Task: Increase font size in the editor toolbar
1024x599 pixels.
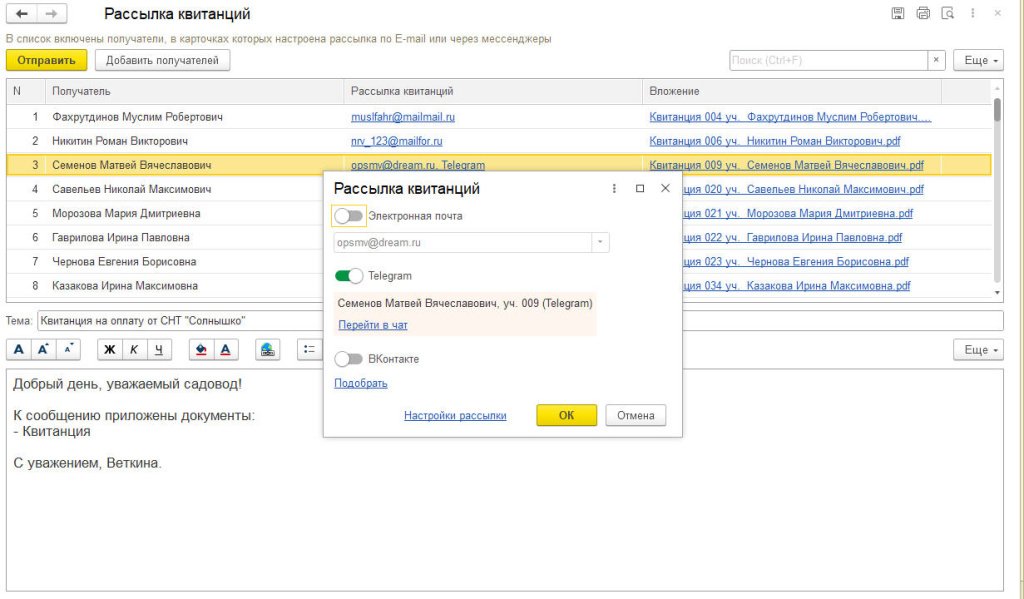Action: pos(43,350)
